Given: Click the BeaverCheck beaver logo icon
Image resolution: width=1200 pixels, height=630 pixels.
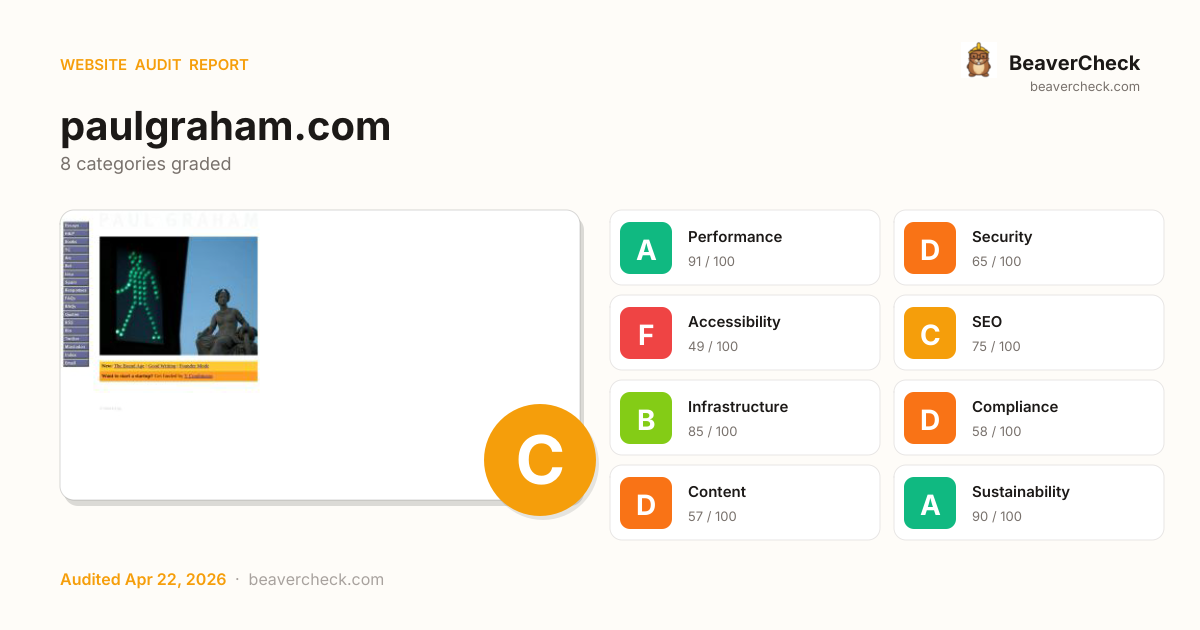Looking at the screenshot, I should (978, 61).
